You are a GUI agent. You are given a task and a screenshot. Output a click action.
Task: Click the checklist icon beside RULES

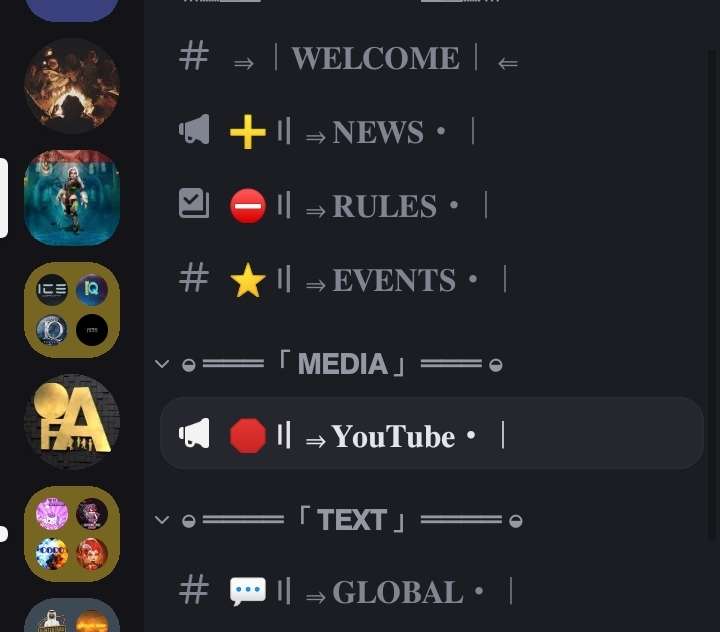[194, 203]
